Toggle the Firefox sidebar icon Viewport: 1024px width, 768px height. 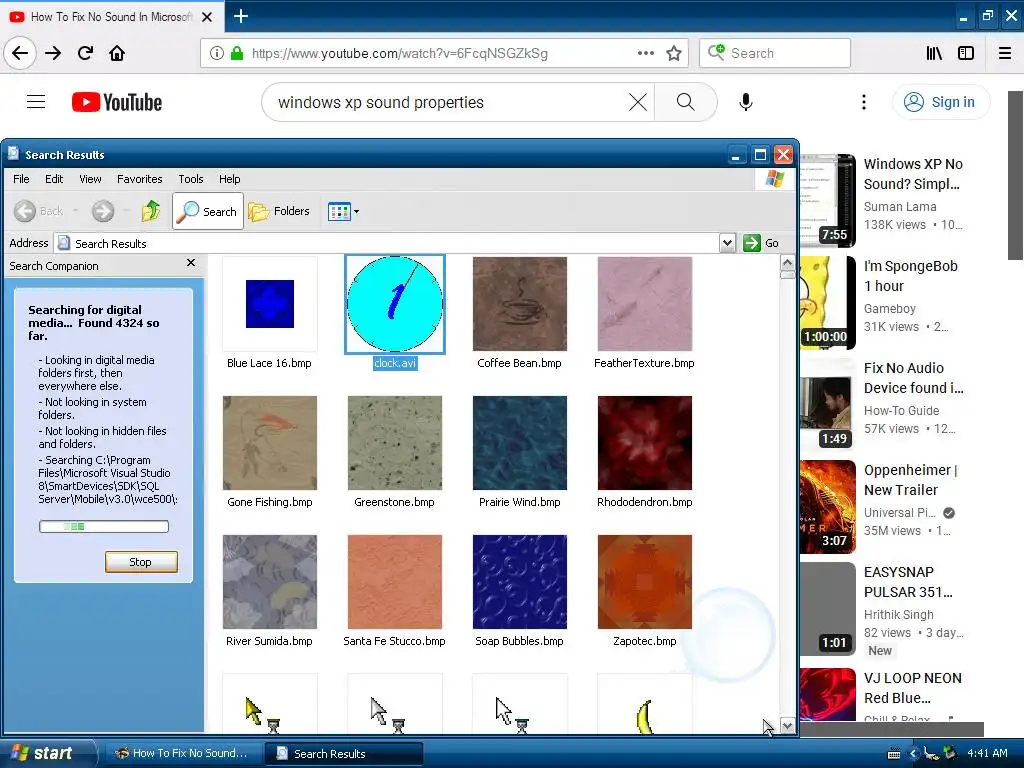(x=966, y=53)
